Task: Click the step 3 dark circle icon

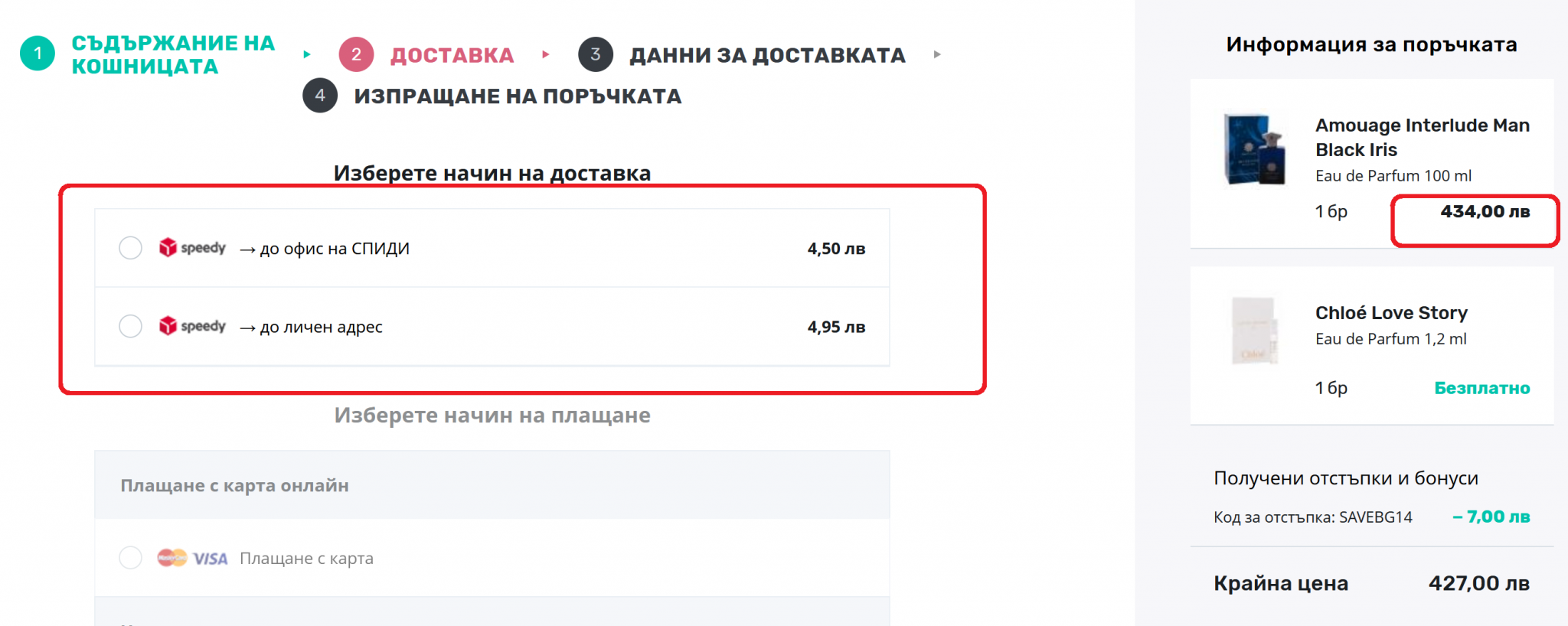Action: pos(596,54)
